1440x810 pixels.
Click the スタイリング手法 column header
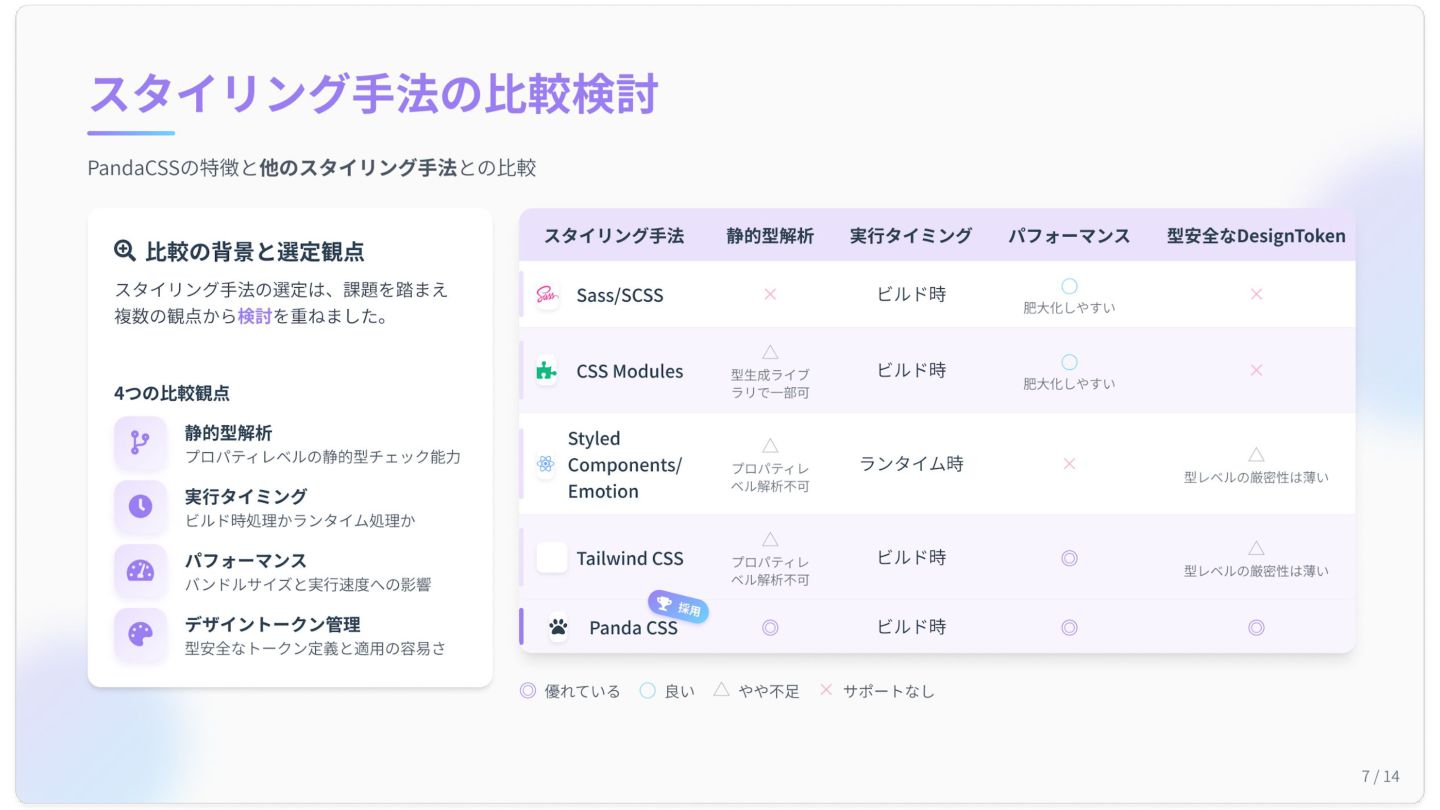pyautogui.click(x=614, y=236)
